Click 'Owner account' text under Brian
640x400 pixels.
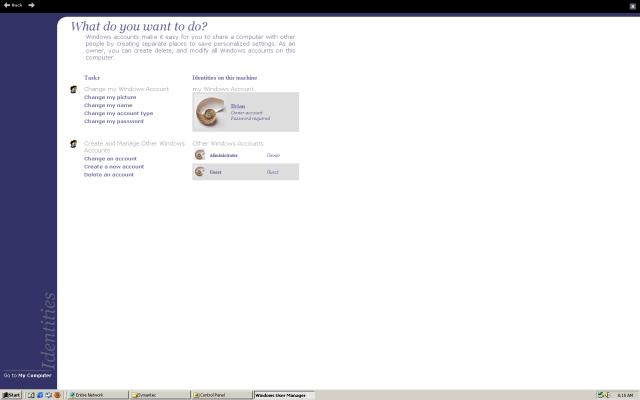point(247,113)
